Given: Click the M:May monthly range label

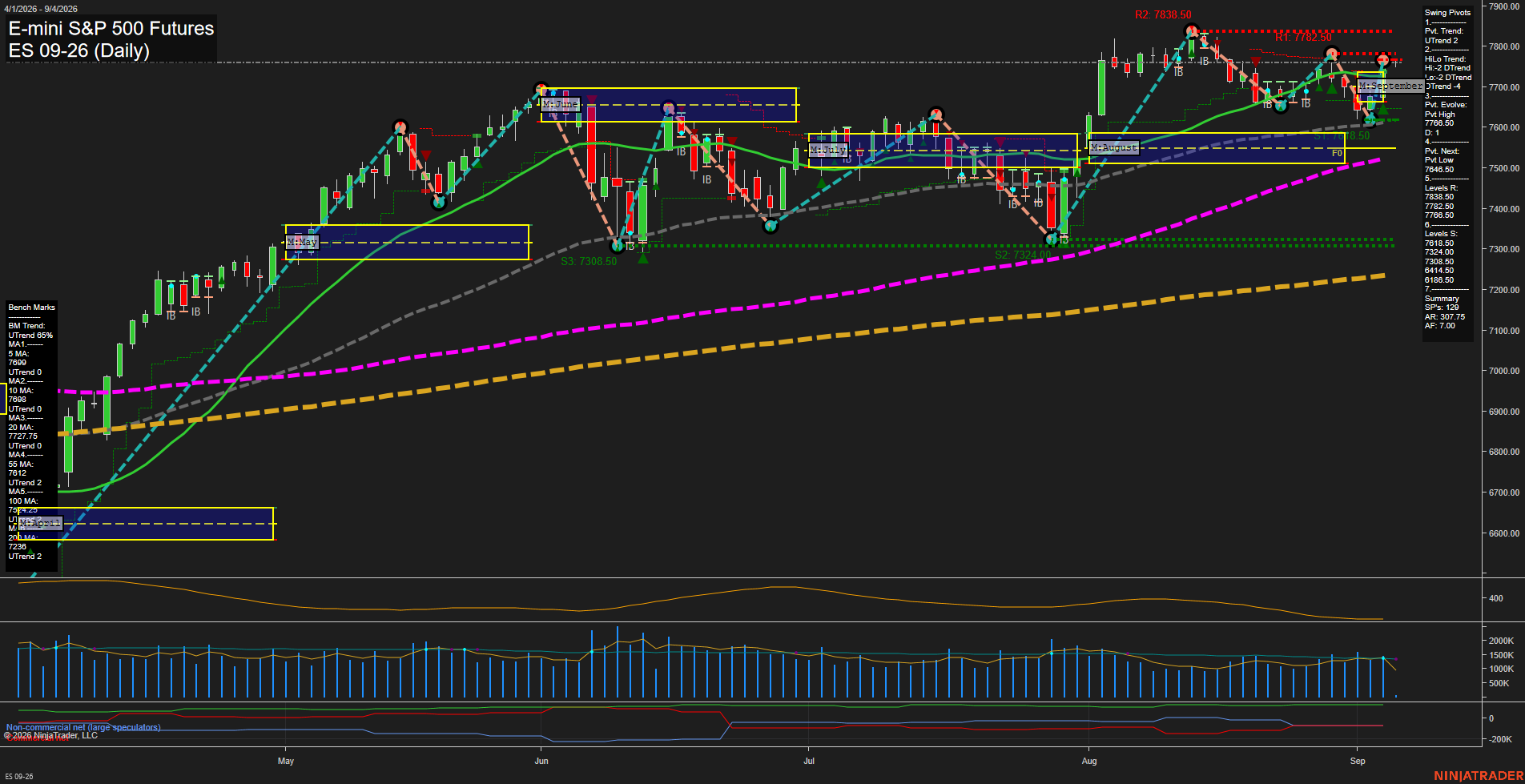Looking at the screenshot, I should click(302, 242).
